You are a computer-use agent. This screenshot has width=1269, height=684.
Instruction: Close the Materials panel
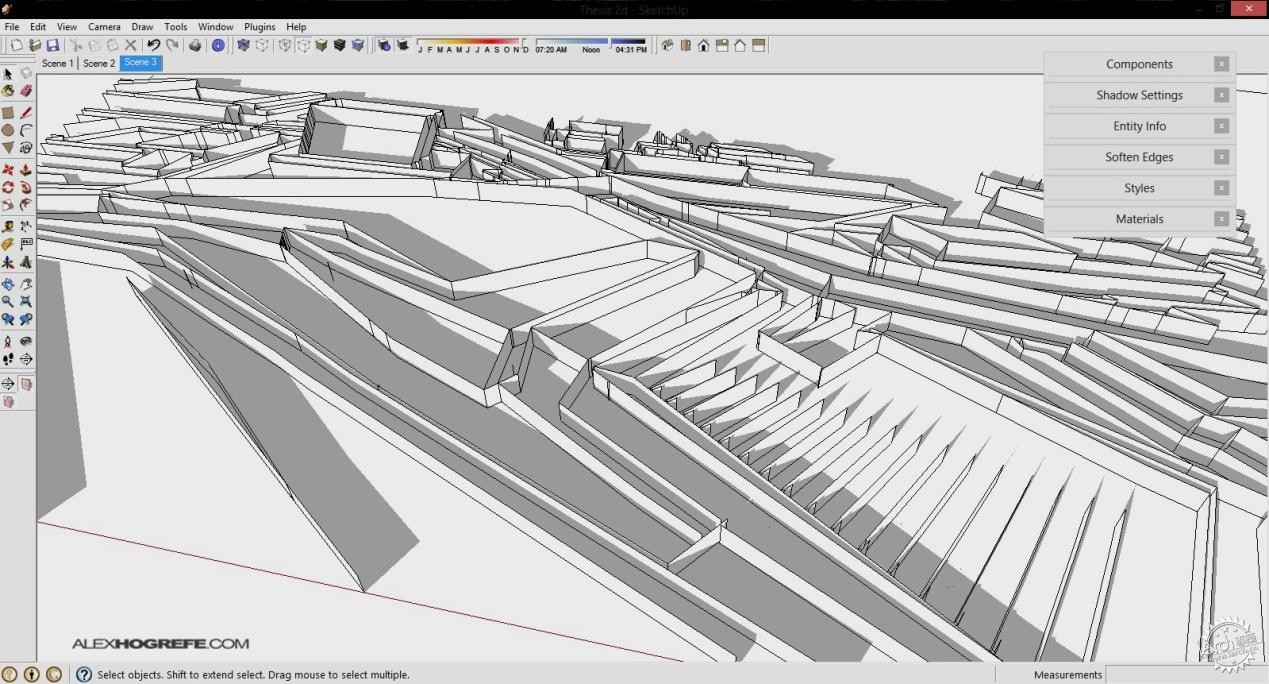(1221, 219)
